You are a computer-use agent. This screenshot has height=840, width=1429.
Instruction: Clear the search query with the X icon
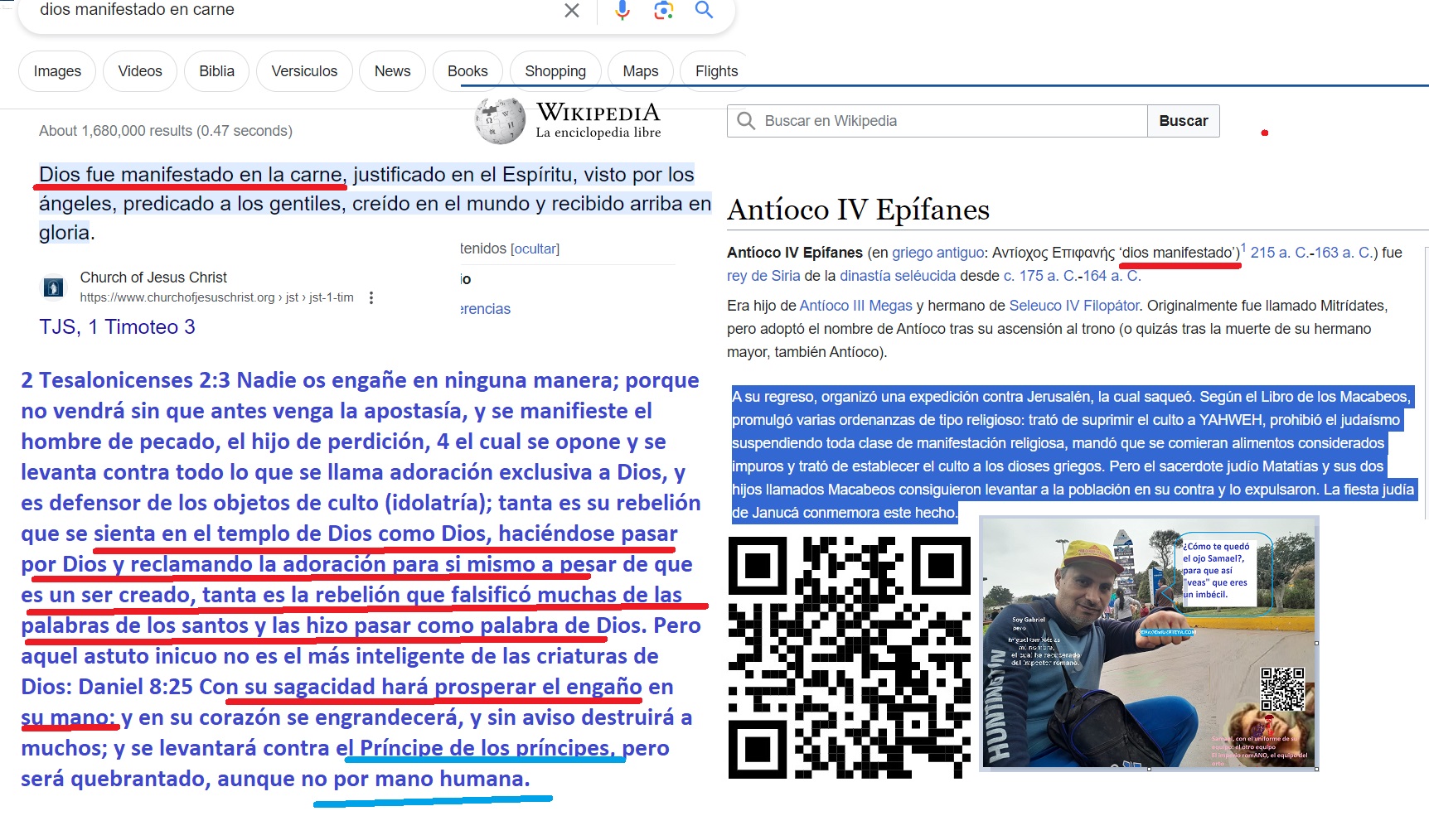click(571, 12)
